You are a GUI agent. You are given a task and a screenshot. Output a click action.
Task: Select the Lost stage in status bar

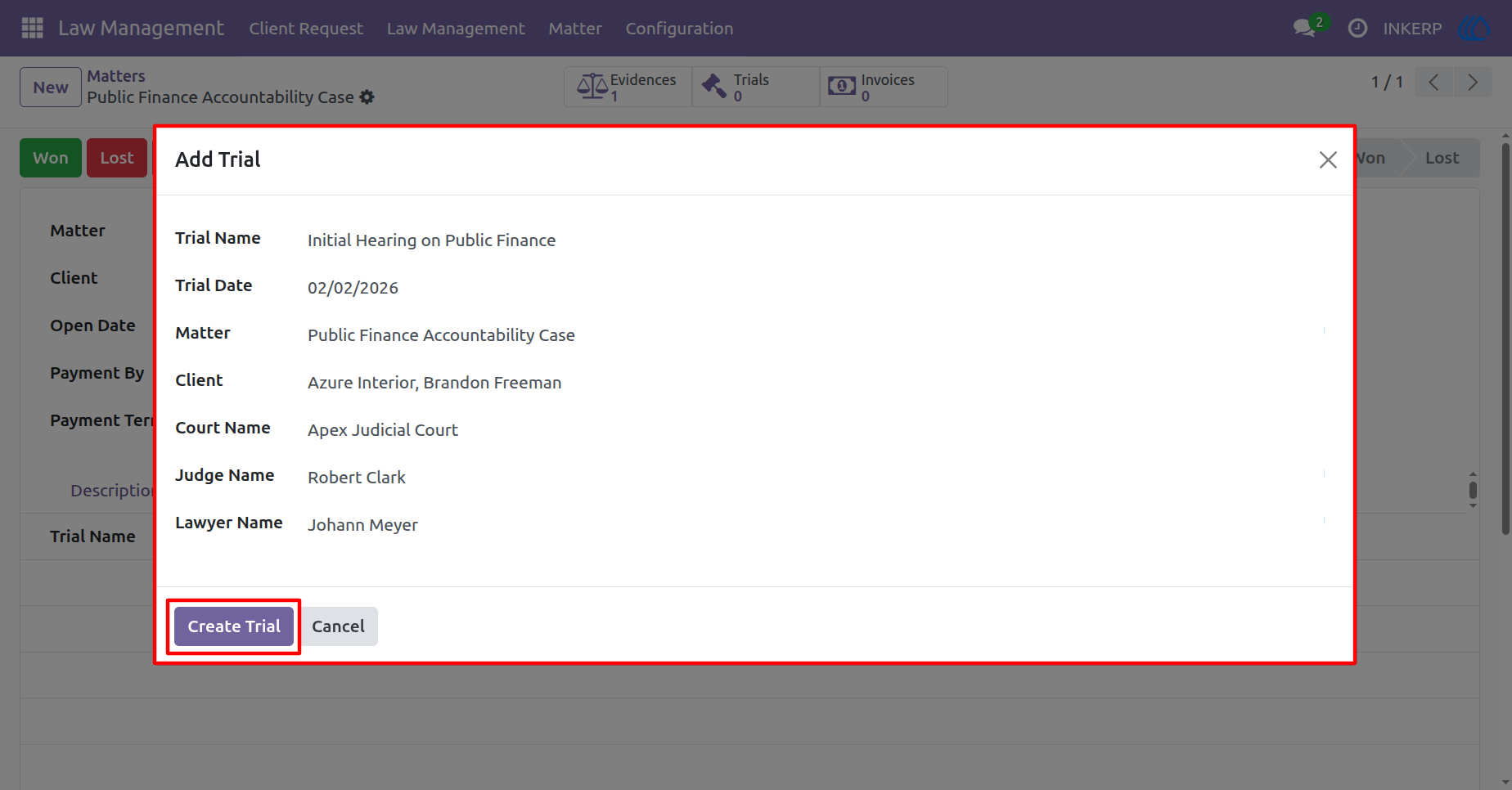[x=1442, y=158]
